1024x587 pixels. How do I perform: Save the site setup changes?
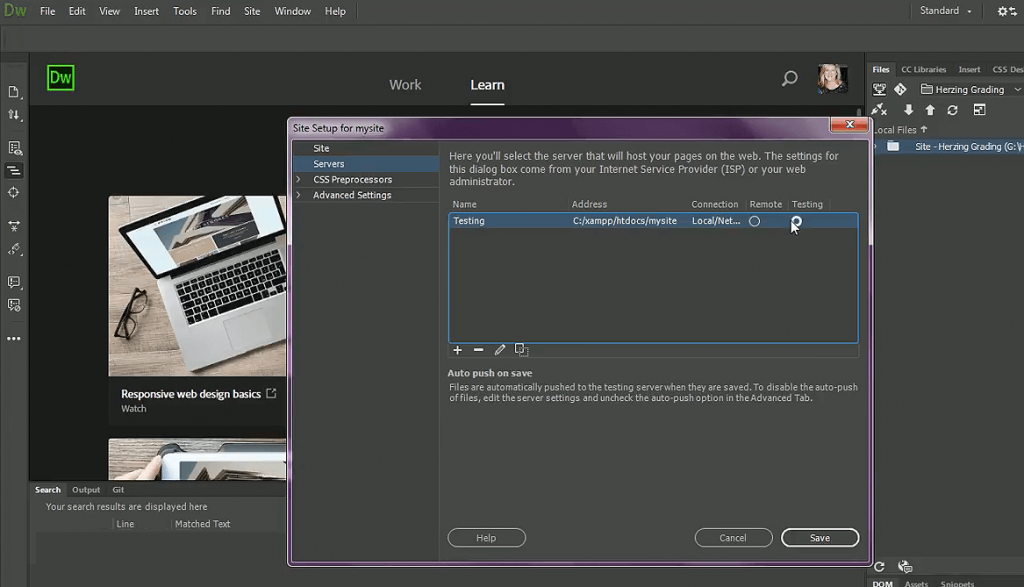click(820, 537)
